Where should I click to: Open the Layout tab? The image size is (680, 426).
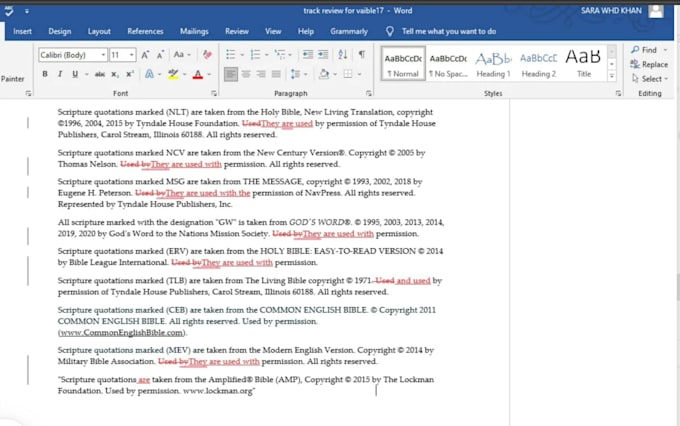coord(99,31)
